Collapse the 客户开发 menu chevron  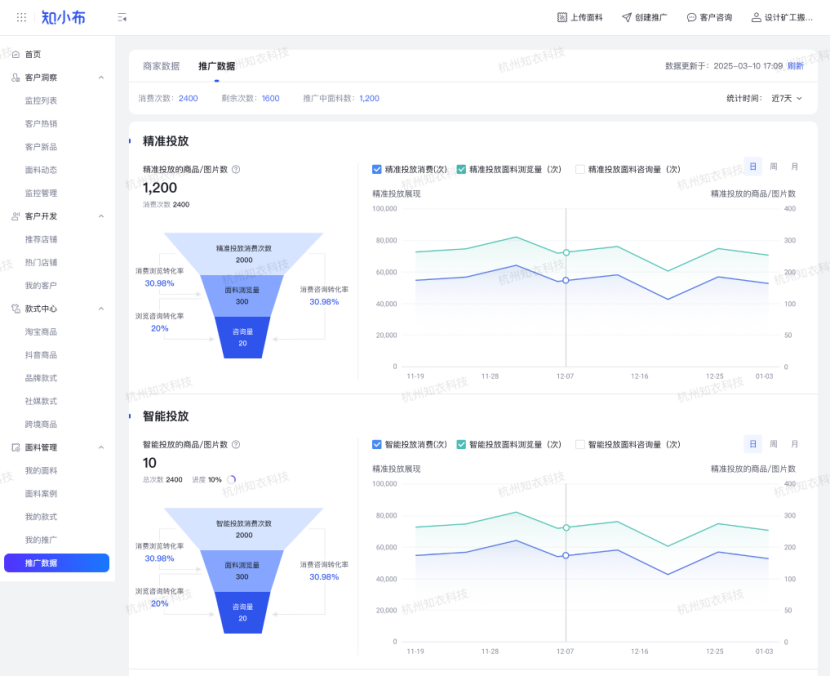101,217
